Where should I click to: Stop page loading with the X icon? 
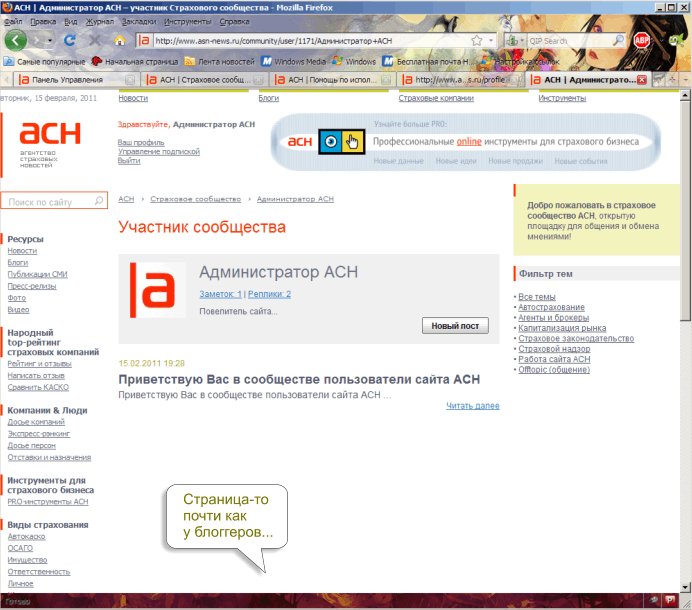point(95,41)
